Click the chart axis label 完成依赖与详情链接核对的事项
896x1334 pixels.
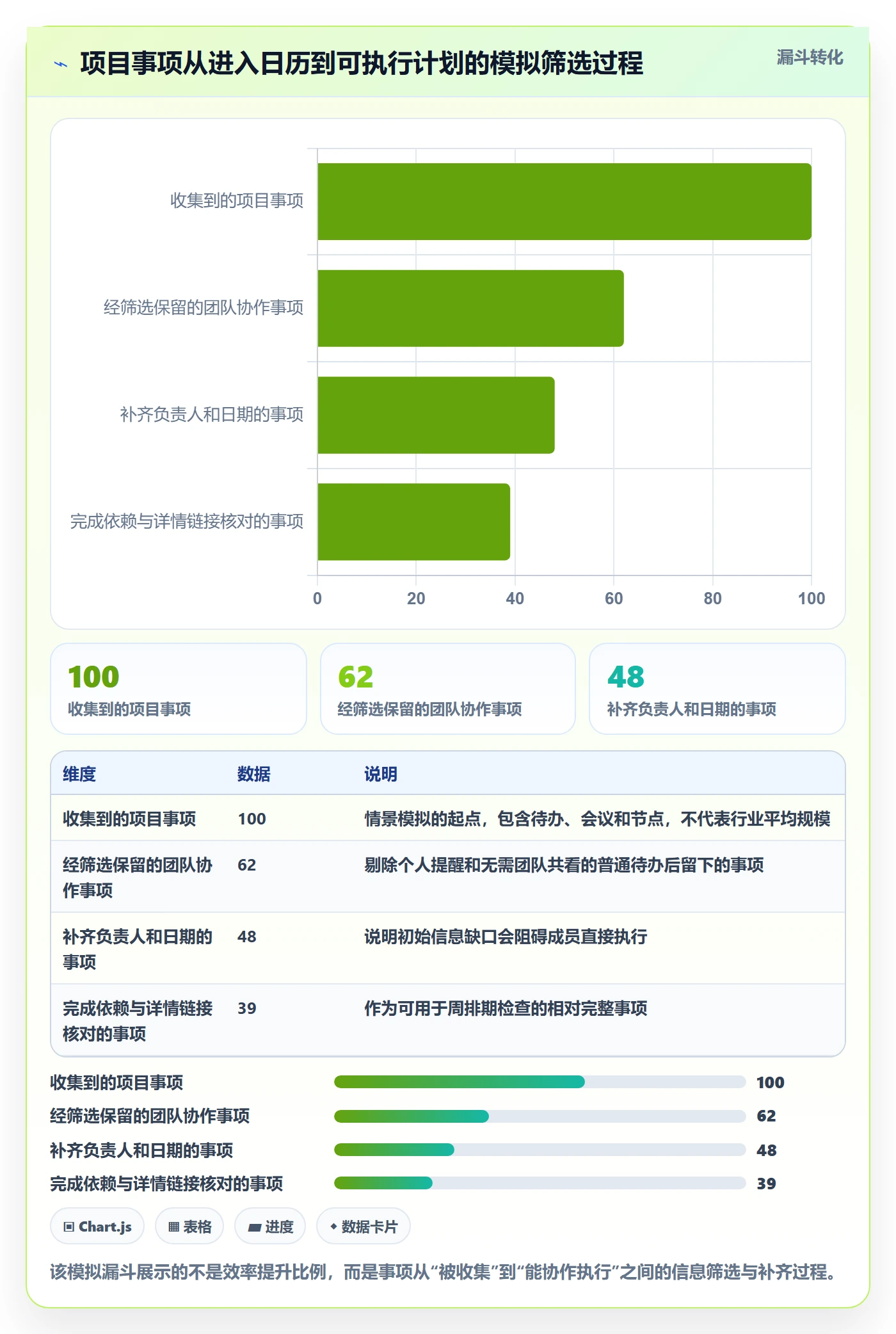coord(187,522)
